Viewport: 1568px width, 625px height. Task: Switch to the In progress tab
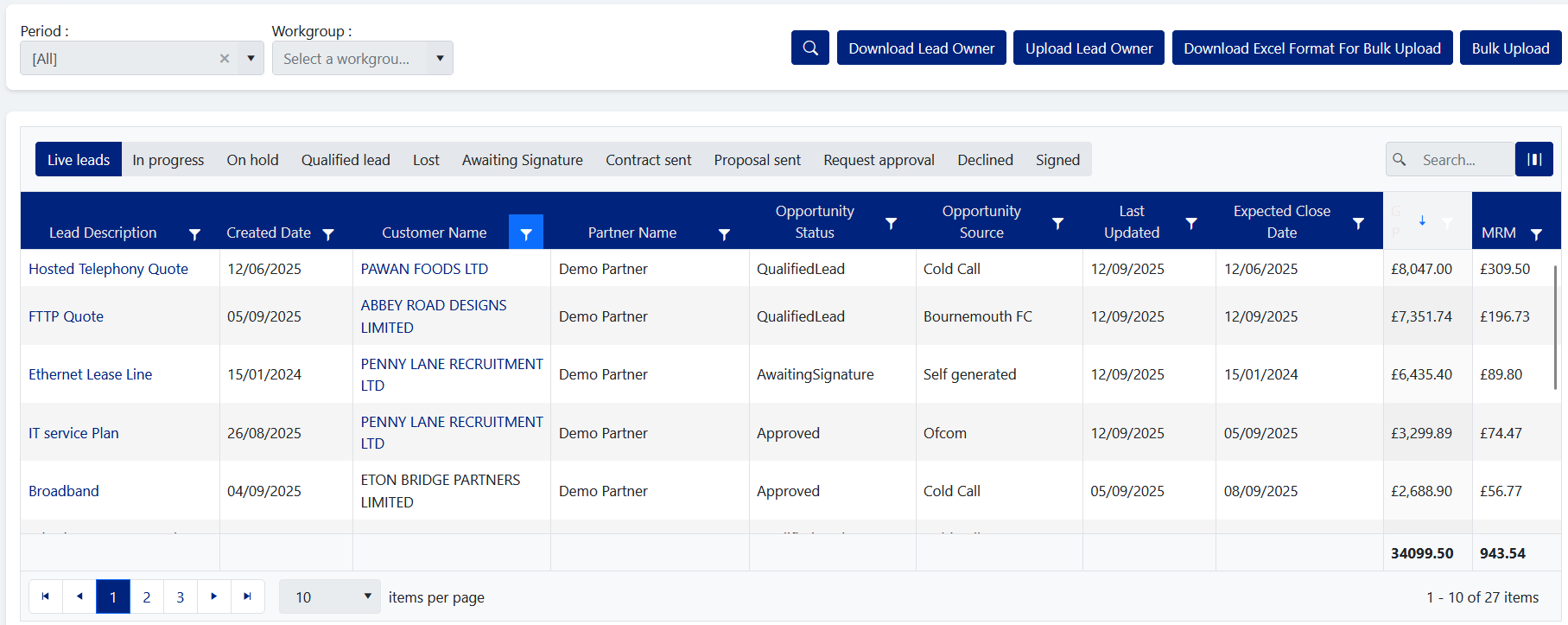168,160
